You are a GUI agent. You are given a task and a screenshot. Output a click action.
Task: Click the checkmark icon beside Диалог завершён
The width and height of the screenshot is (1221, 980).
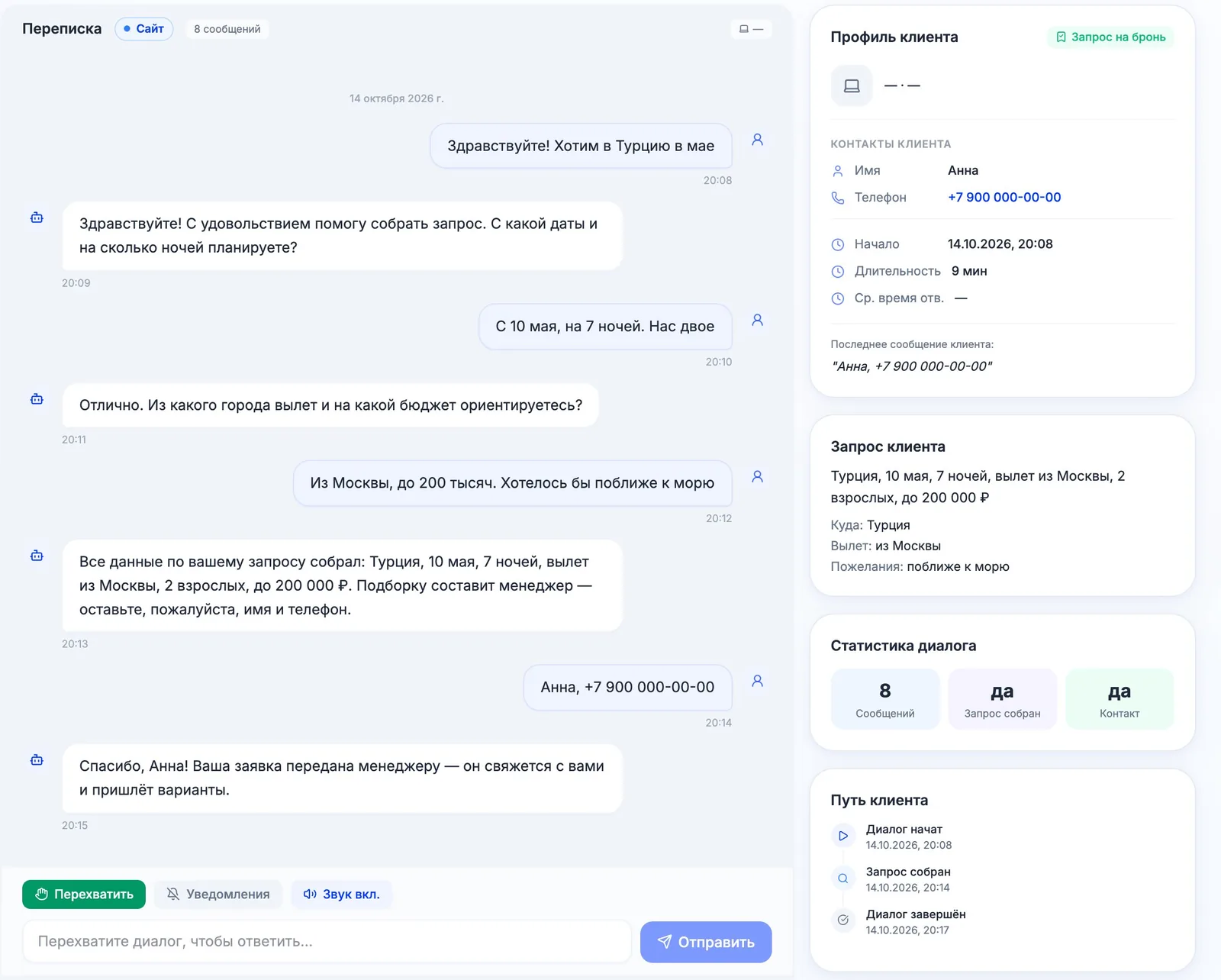click(843, 920)
